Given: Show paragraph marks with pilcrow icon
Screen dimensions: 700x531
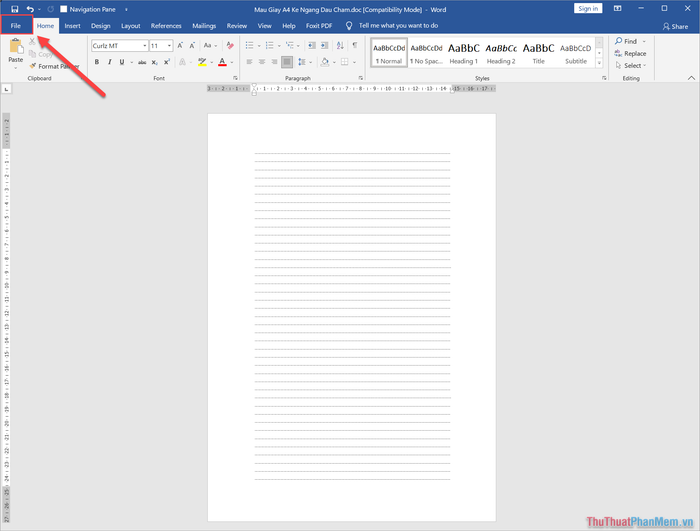Looking at the screenshot, I should tap(354, 46).
